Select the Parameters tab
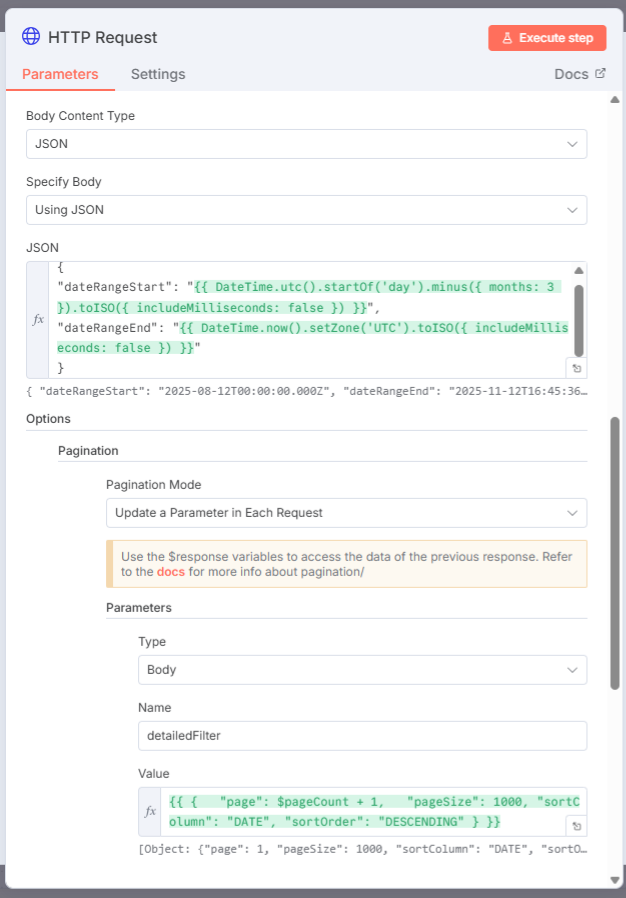 coord(60,74)
